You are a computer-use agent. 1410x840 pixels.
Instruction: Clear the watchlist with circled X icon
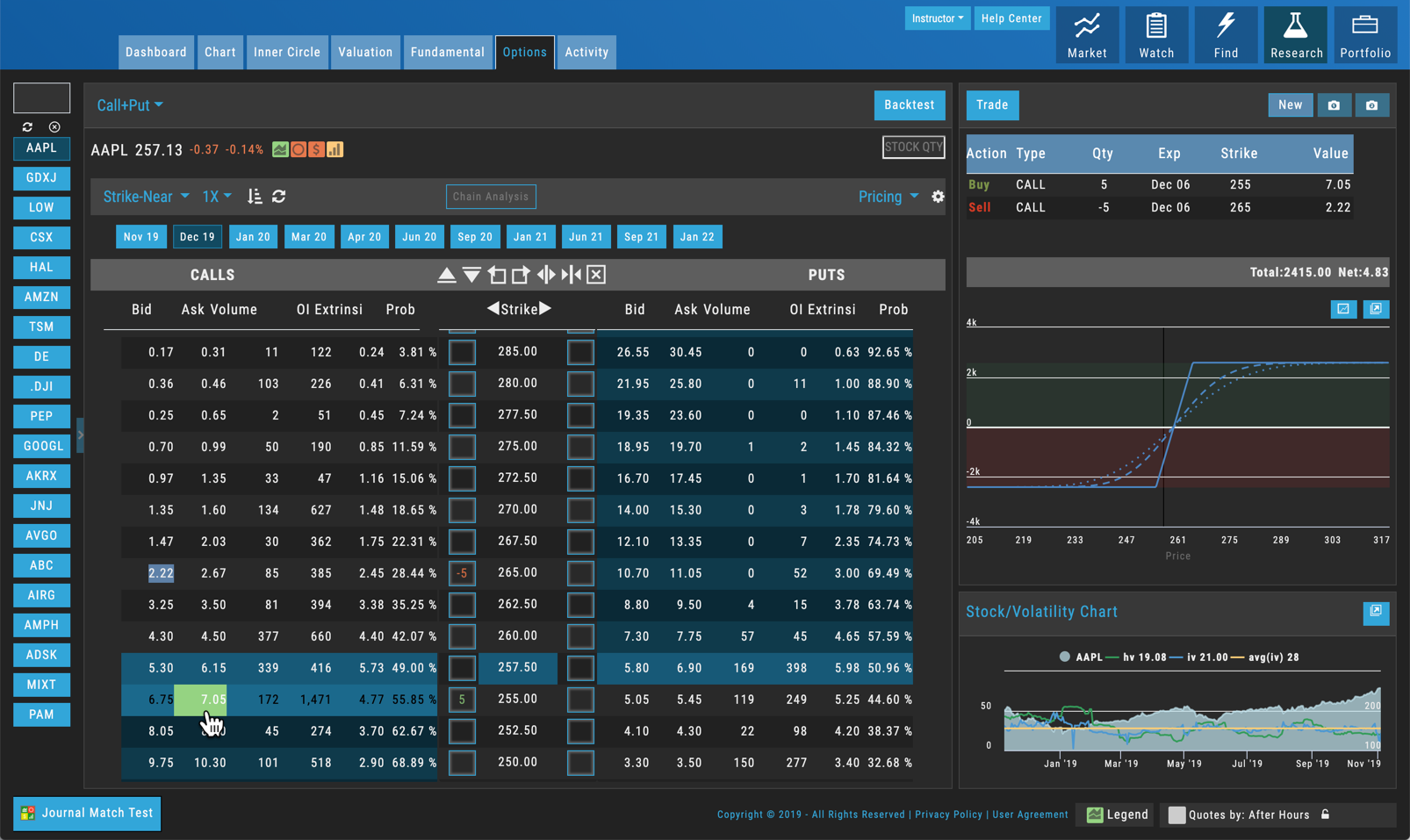click(54, 127)
